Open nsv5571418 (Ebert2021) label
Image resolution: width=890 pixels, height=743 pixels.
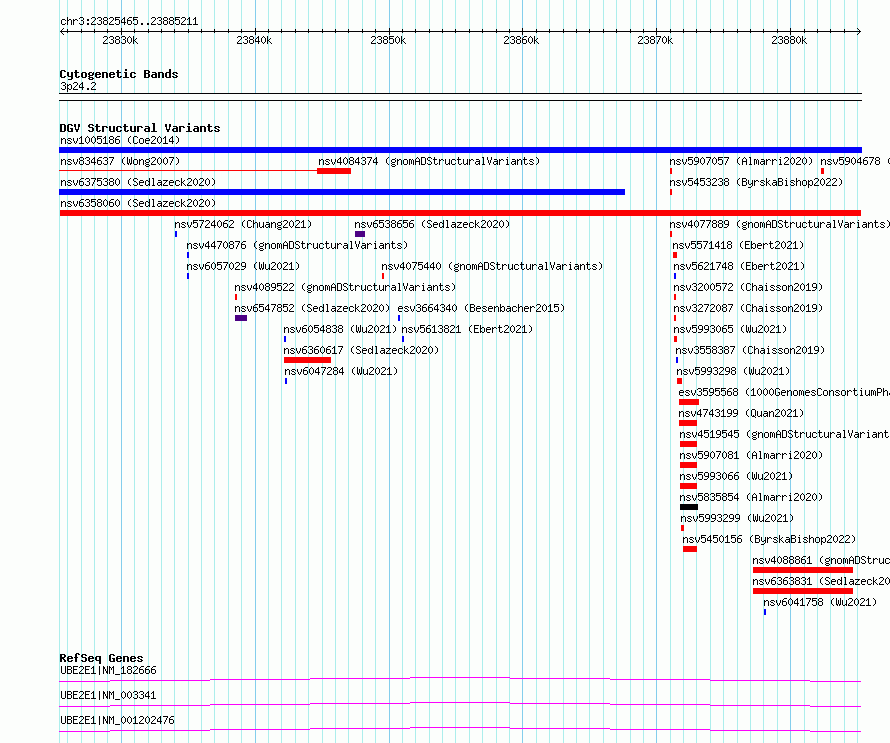tap(738, 245)
